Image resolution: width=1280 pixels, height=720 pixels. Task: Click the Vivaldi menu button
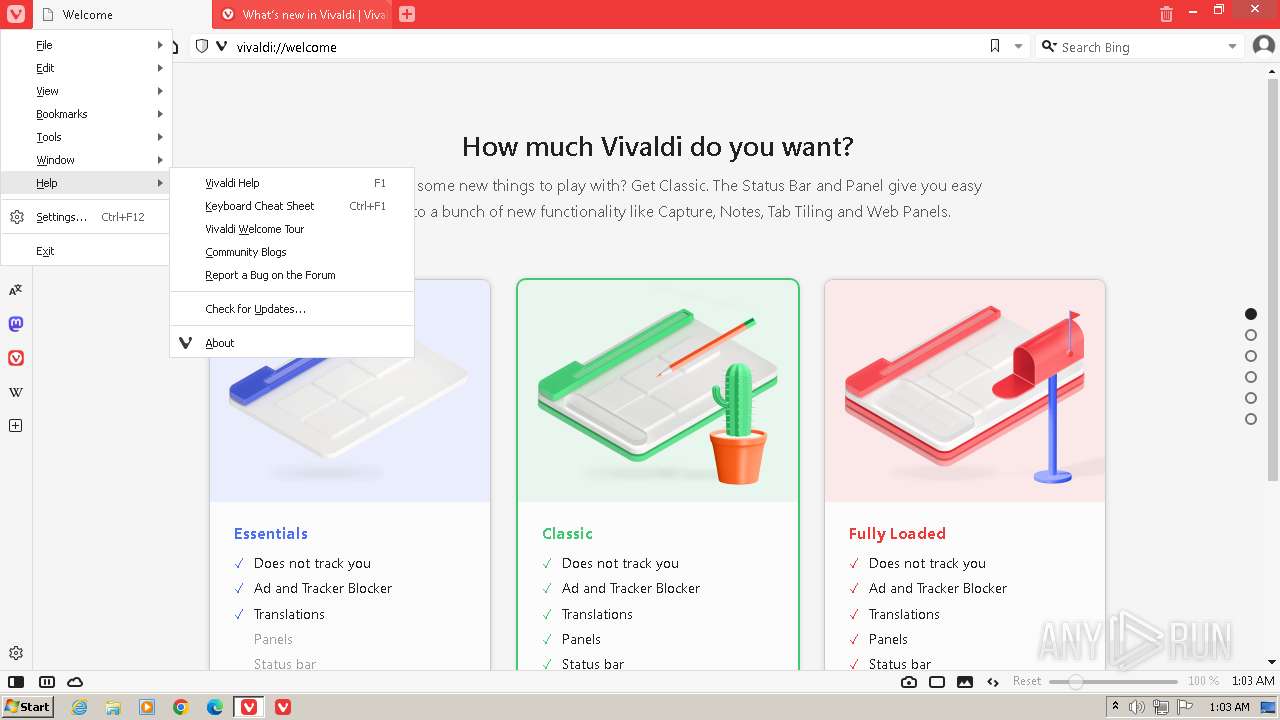[16, 14]
